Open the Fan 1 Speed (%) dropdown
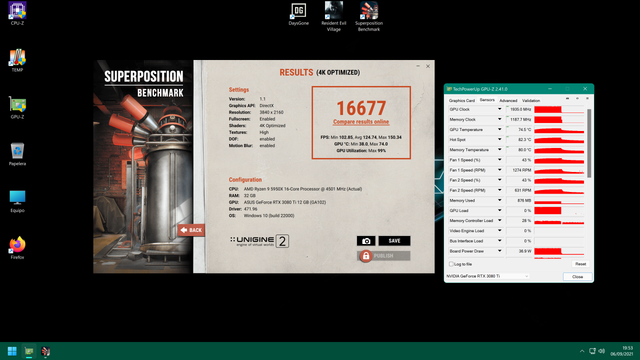 click(499, 160)
